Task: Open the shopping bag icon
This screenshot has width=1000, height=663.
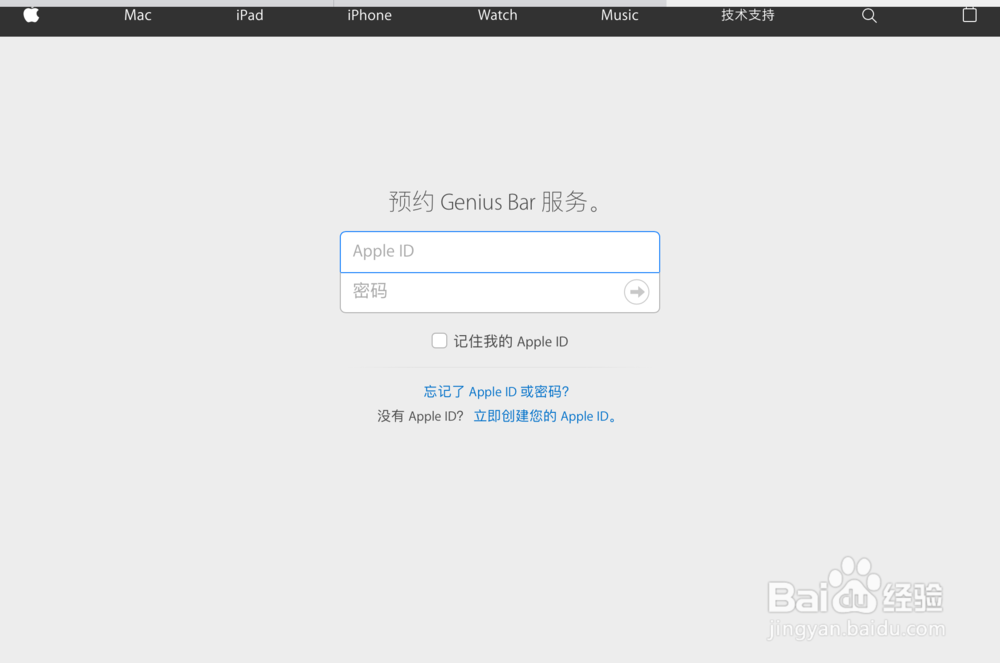Action: (x=969, y=15)
